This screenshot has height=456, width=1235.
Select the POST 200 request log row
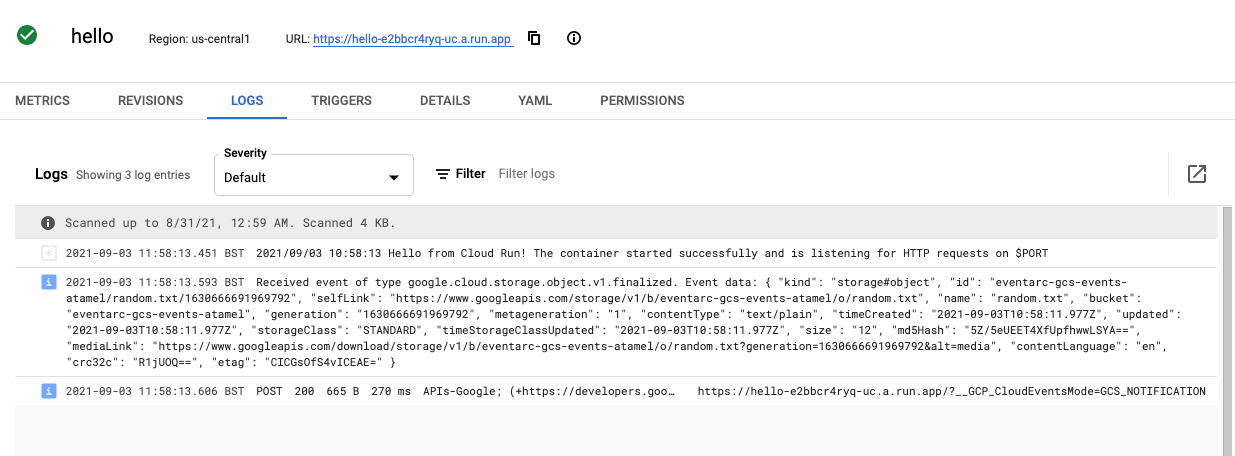tap(600, 391)
